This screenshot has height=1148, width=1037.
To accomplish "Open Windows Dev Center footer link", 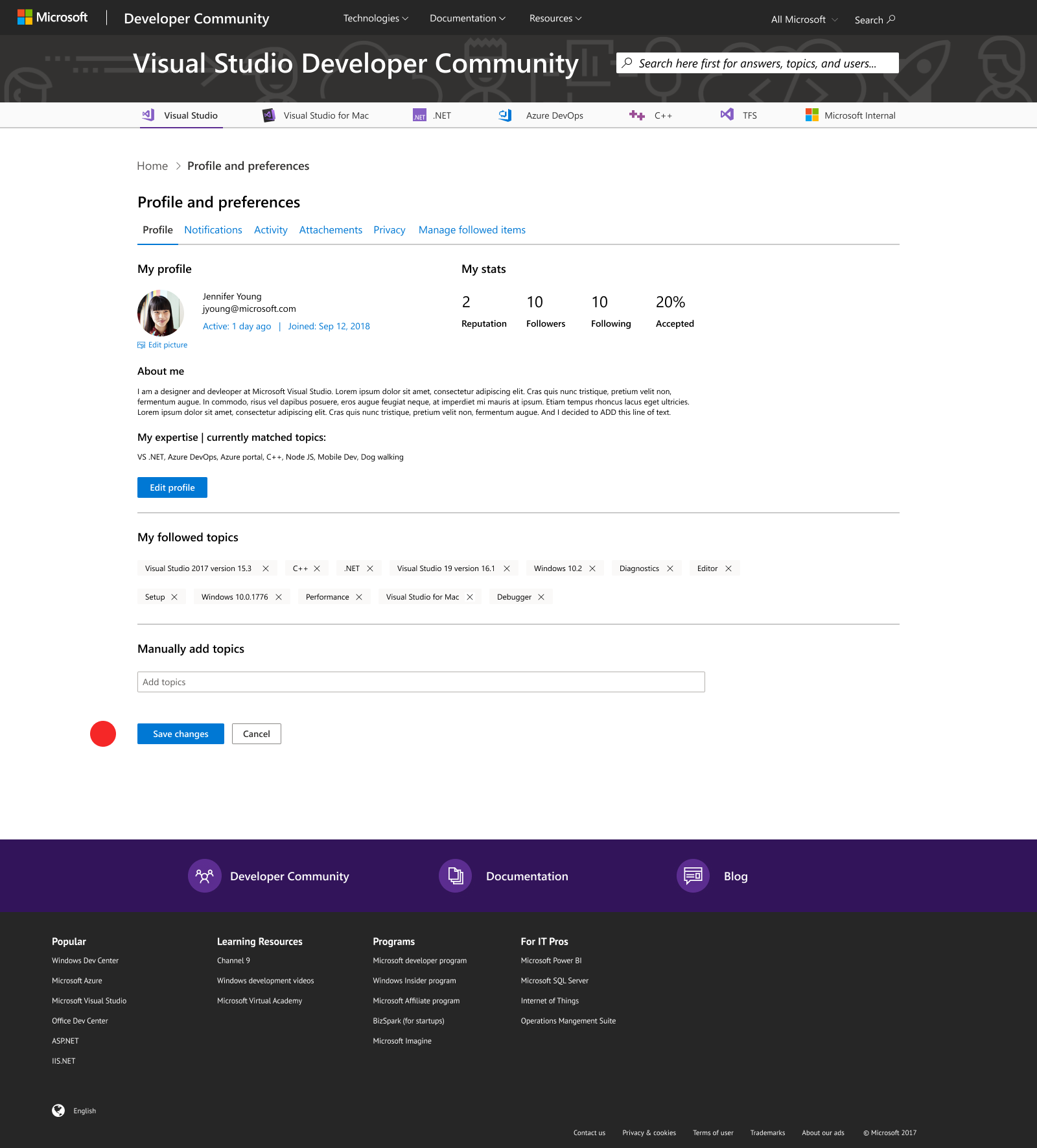I will pos(85,961).
